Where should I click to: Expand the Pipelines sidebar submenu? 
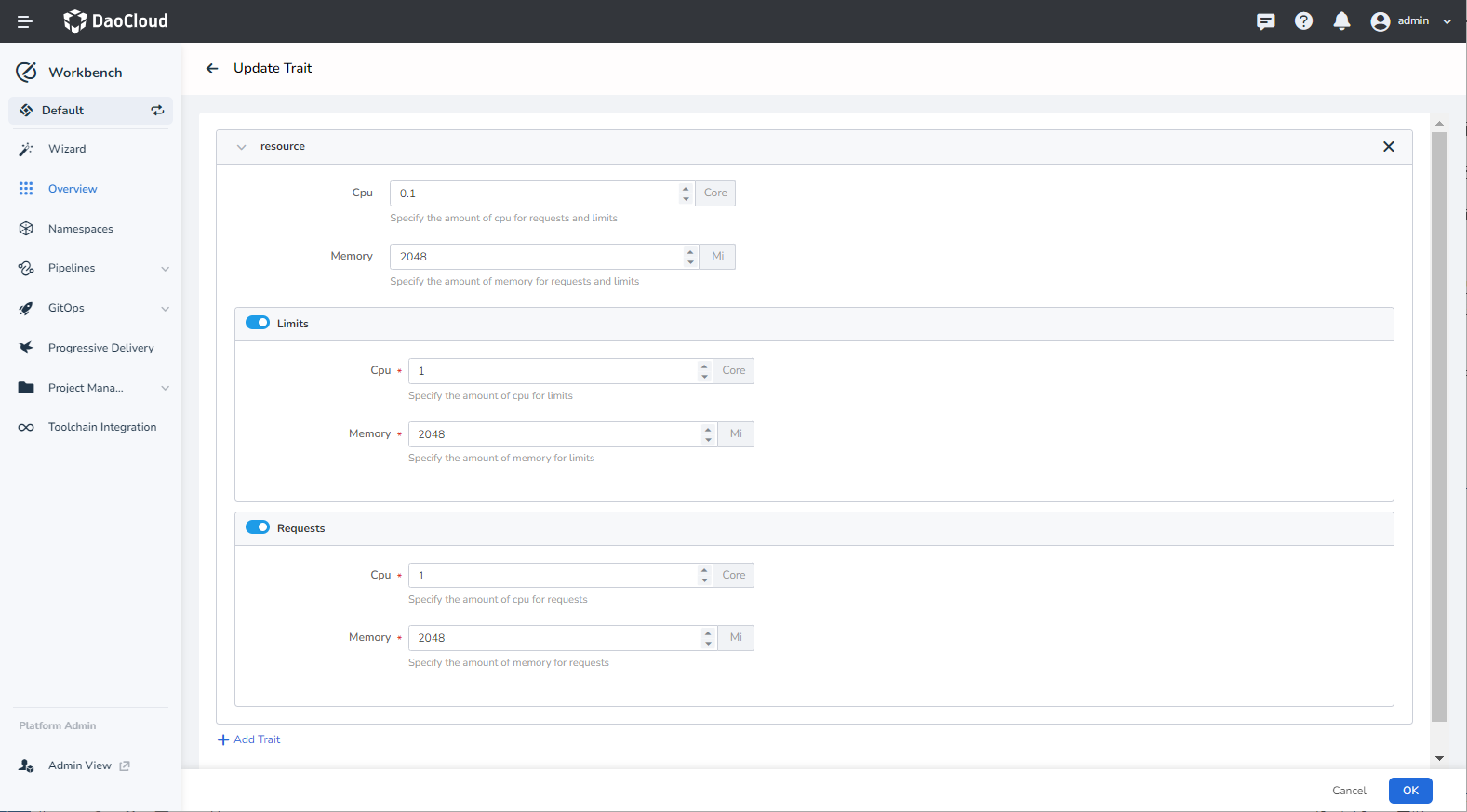165,269
